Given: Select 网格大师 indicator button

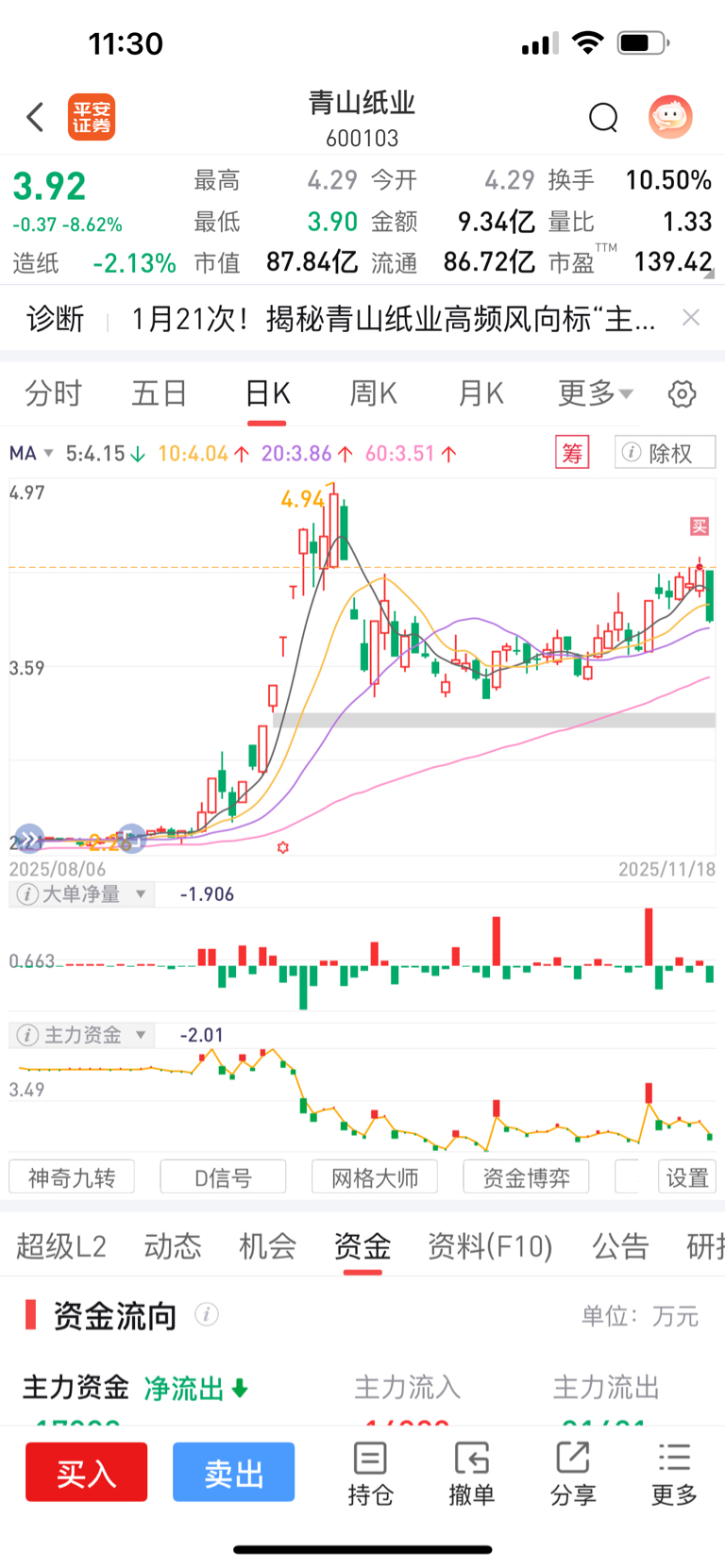Looking at the screenshot, I should coord(375,1177).
